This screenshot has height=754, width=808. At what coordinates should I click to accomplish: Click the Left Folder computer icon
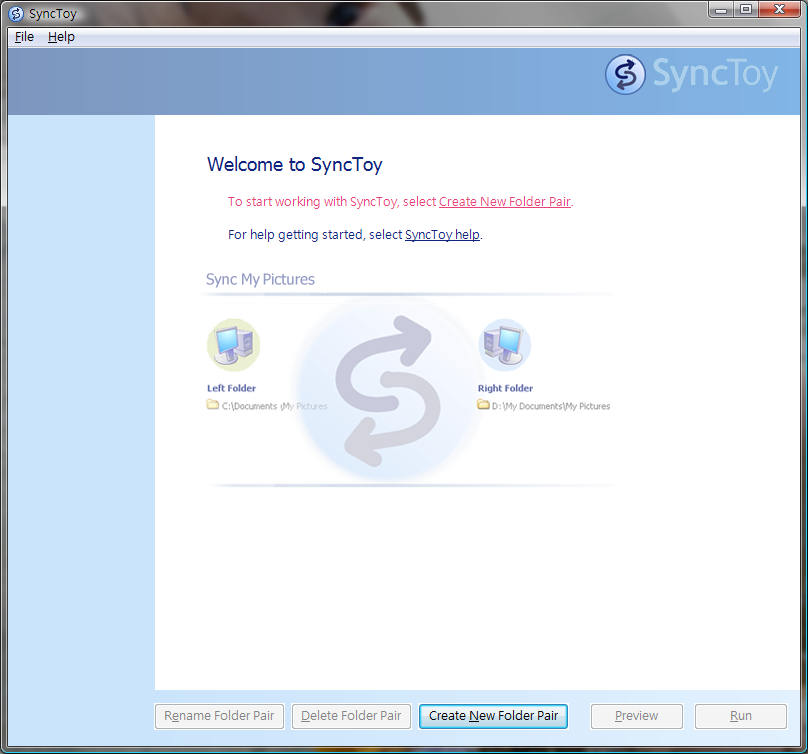coord(233,345)
